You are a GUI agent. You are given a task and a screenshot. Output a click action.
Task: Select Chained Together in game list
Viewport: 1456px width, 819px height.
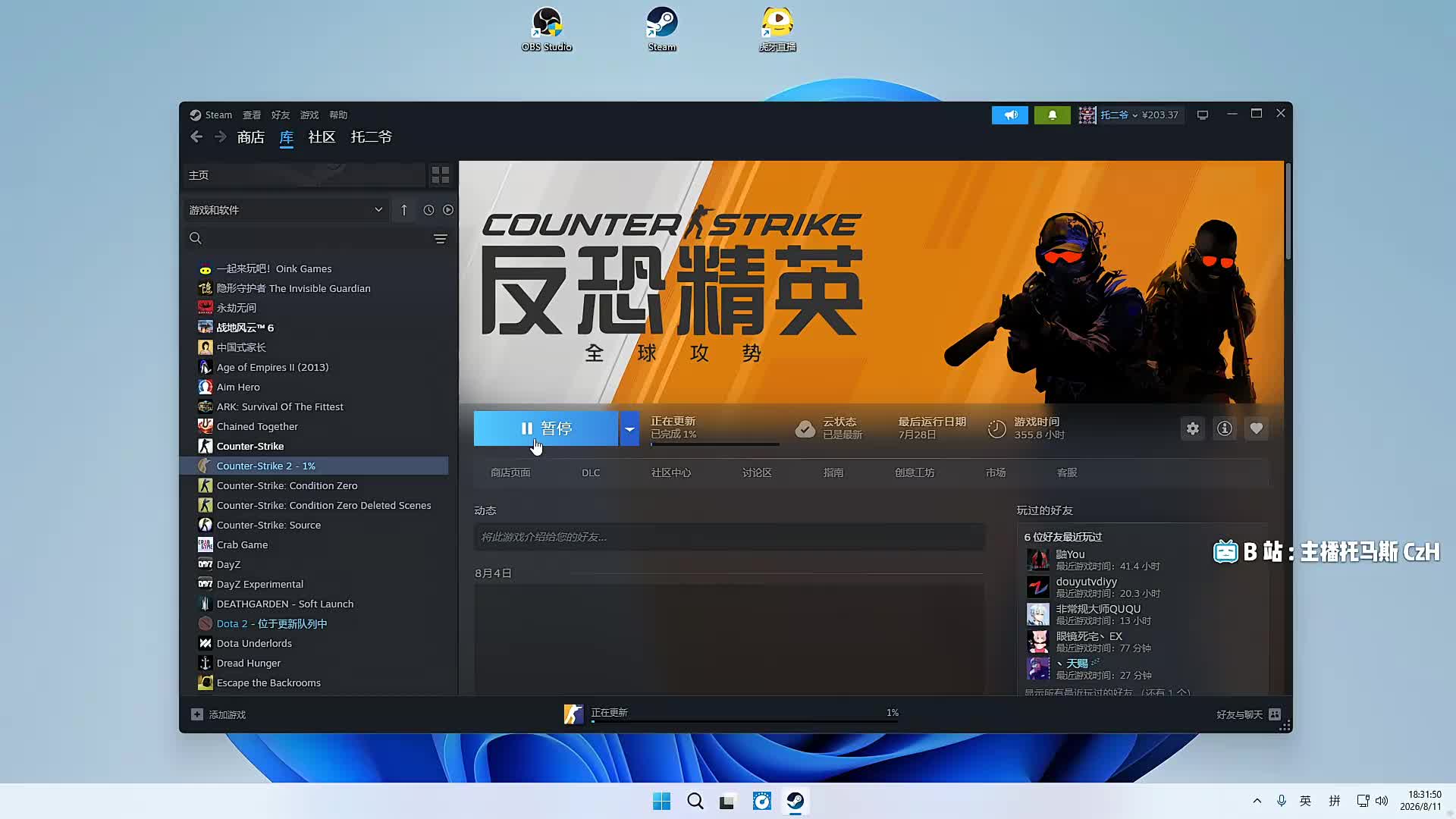tap(315, 426)
